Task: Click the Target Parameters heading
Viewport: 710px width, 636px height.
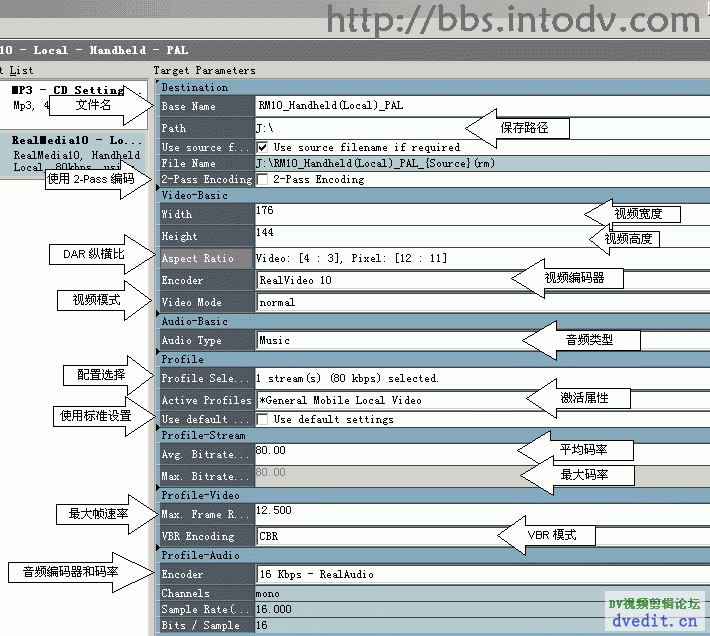Action: (205, 71)
